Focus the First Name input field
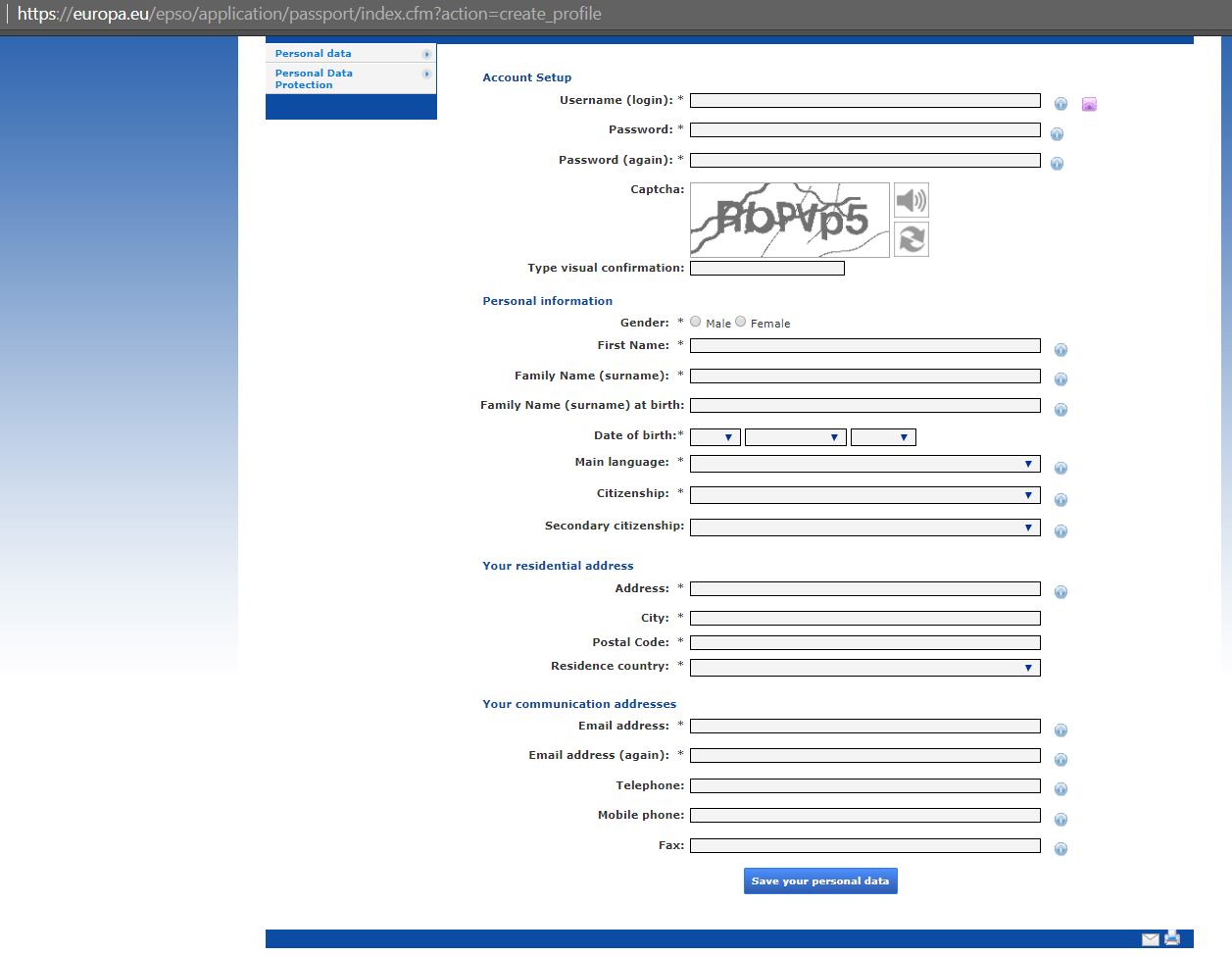Viewport: 1232px width, 956px height. click(x=864, y=346)
